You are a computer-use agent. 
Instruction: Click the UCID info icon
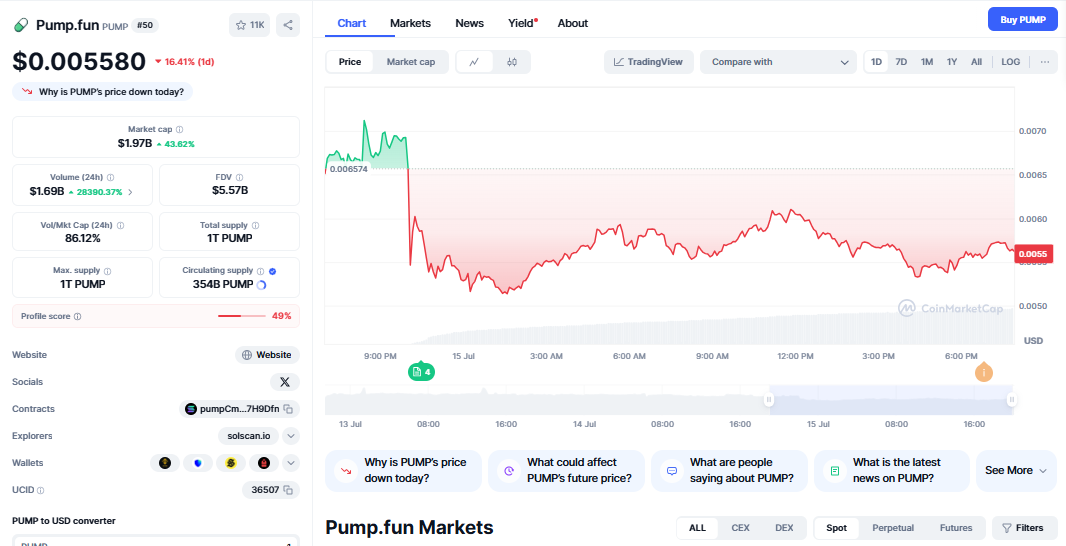40,490
